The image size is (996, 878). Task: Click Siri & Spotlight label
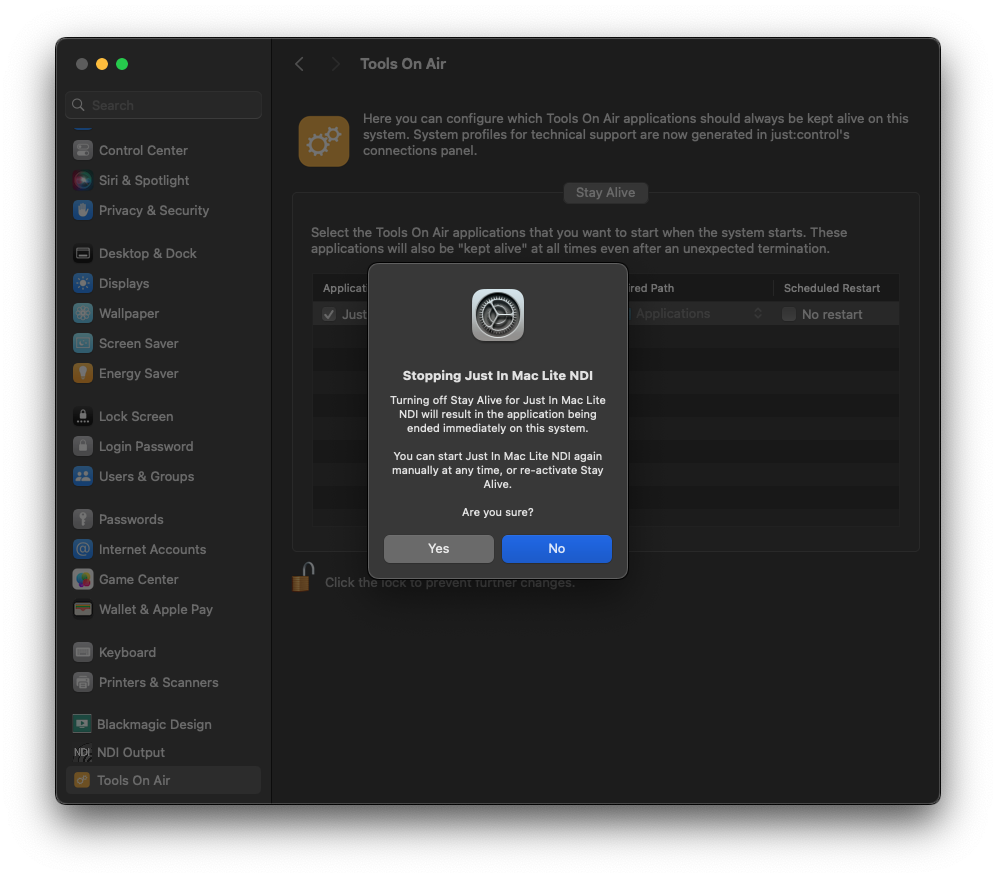coord(144,180)
